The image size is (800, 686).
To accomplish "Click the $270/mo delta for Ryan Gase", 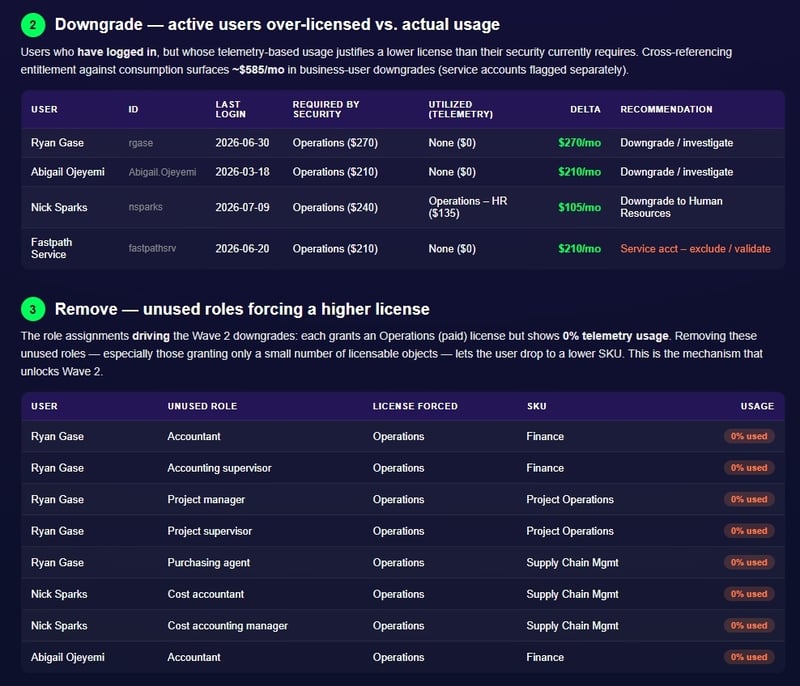I will [x=579, y=143].
